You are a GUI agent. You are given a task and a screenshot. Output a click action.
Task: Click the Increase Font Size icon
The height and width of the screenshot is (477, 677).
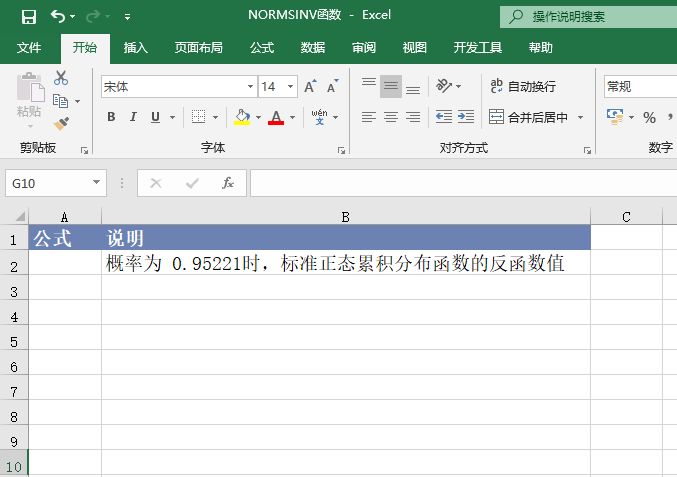click(310, 87)
